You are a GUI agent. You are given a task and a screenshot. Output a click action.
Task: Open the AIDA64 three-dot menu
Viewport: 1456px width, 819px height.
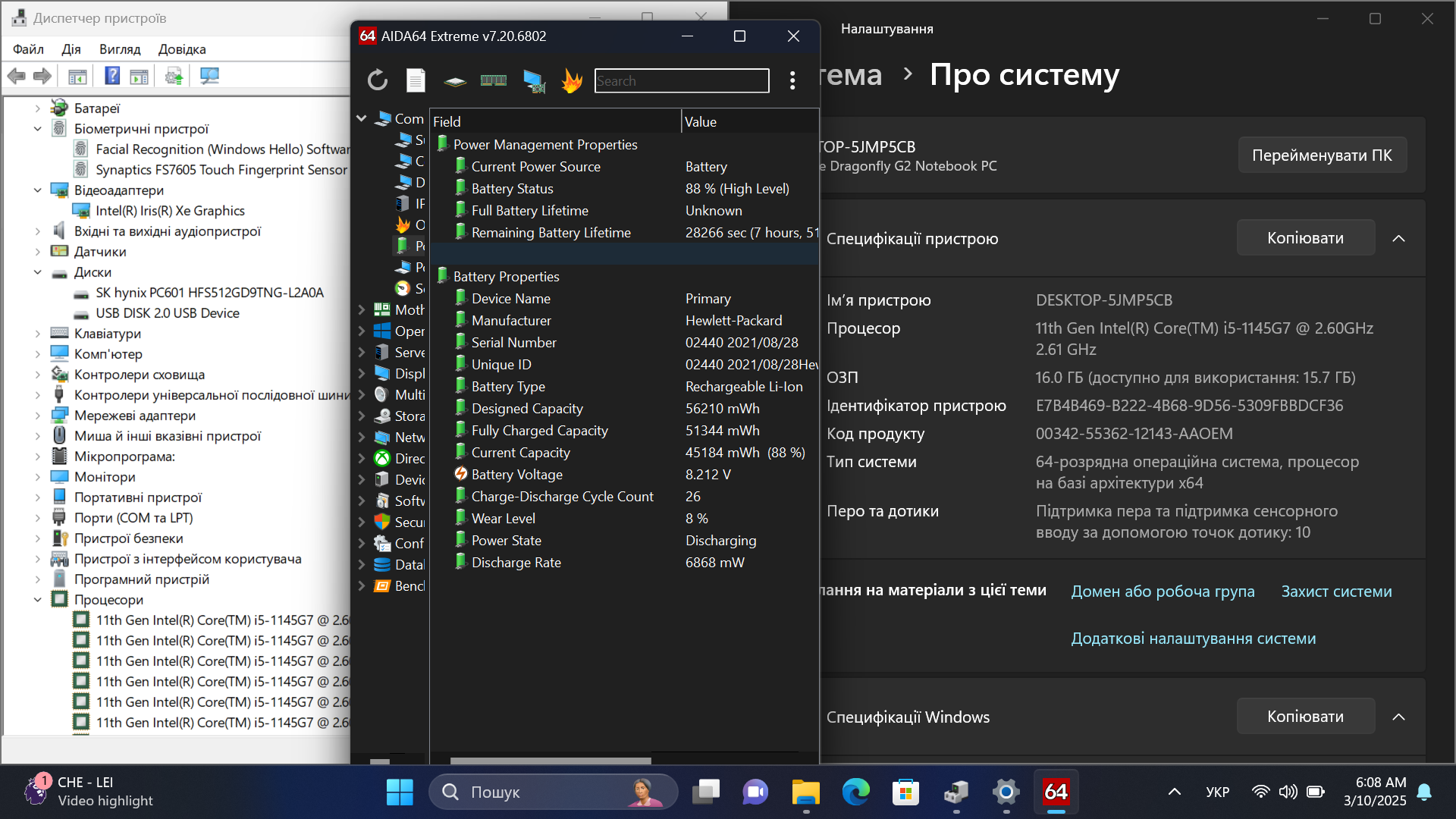point(792,80)
